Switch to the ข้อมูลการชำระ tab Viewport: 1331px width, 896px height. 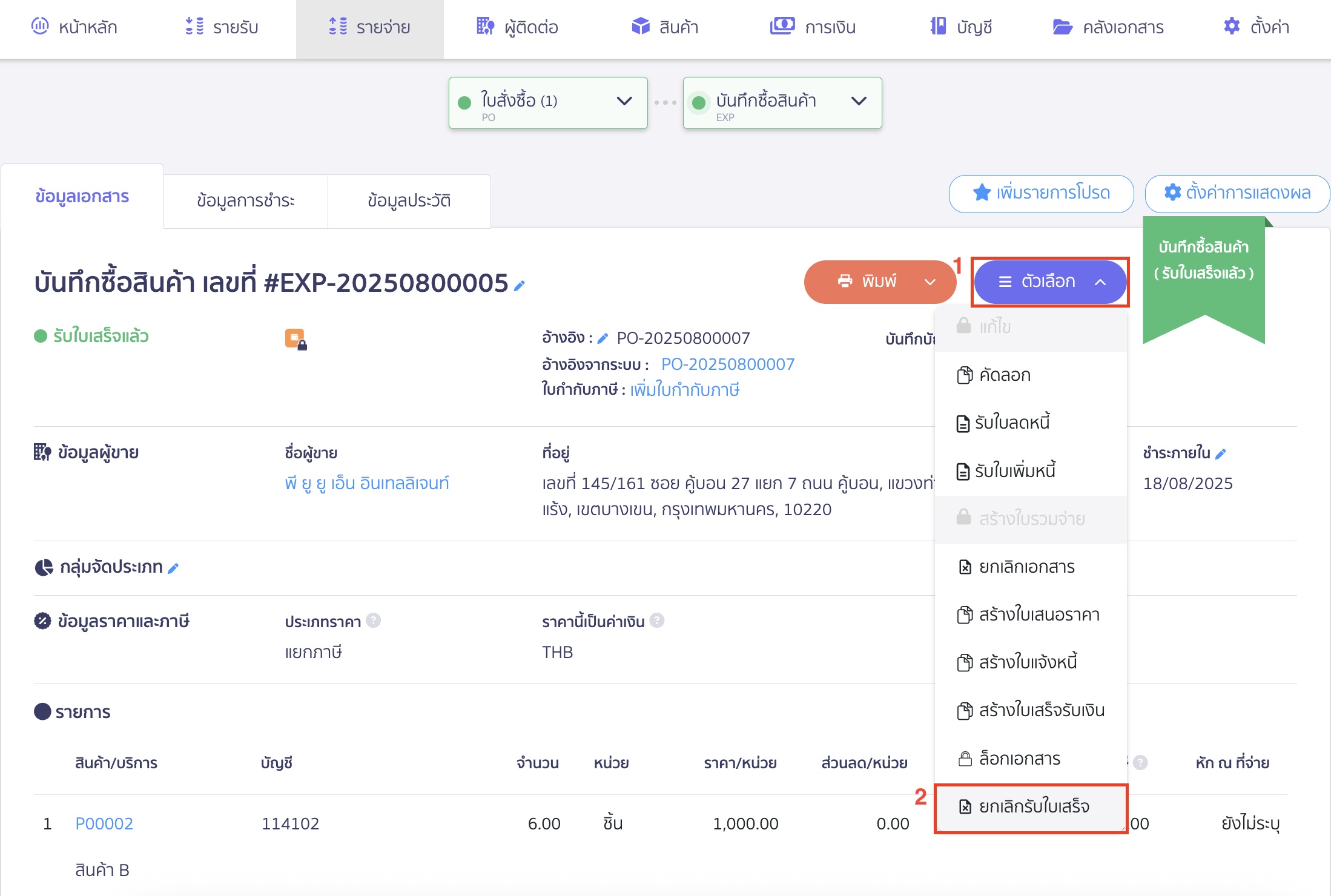[x=245, y=201]
